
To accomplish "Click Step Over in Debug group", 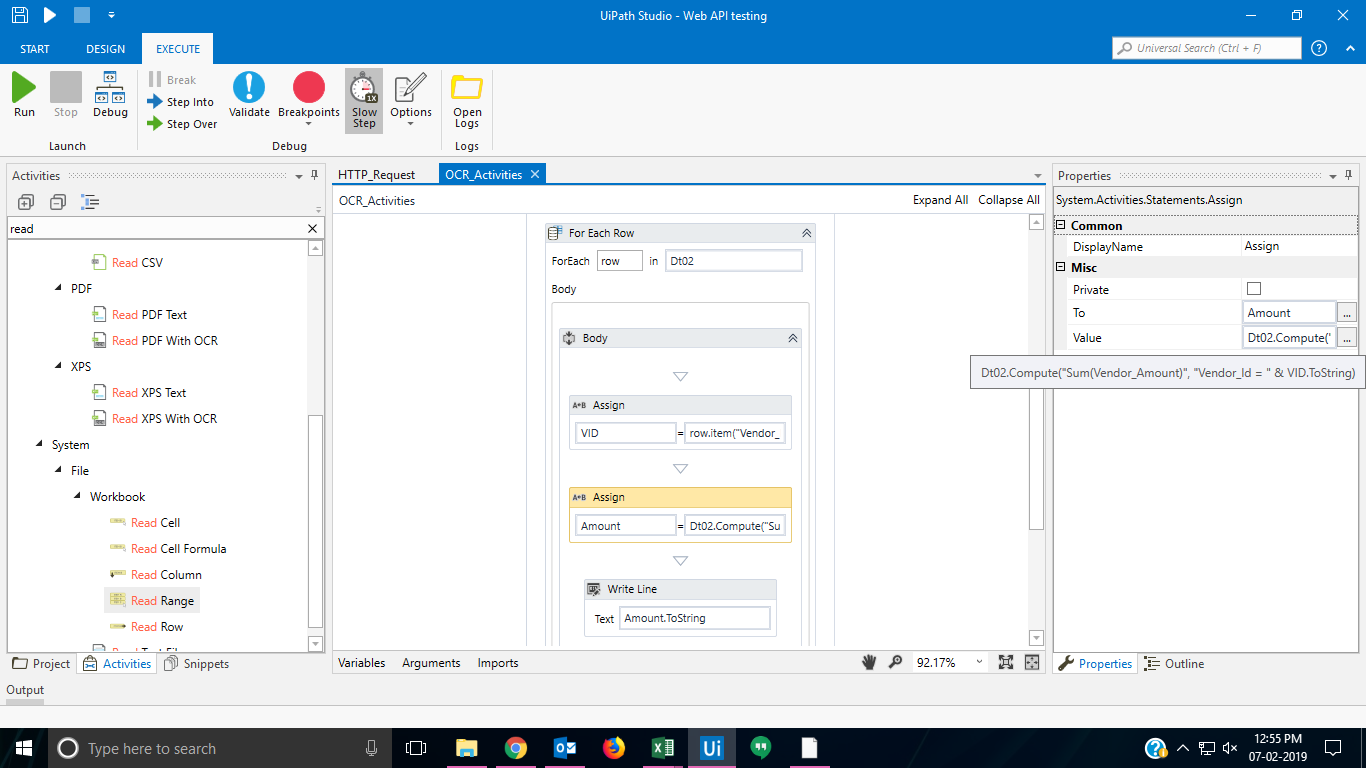I will 181,124.
